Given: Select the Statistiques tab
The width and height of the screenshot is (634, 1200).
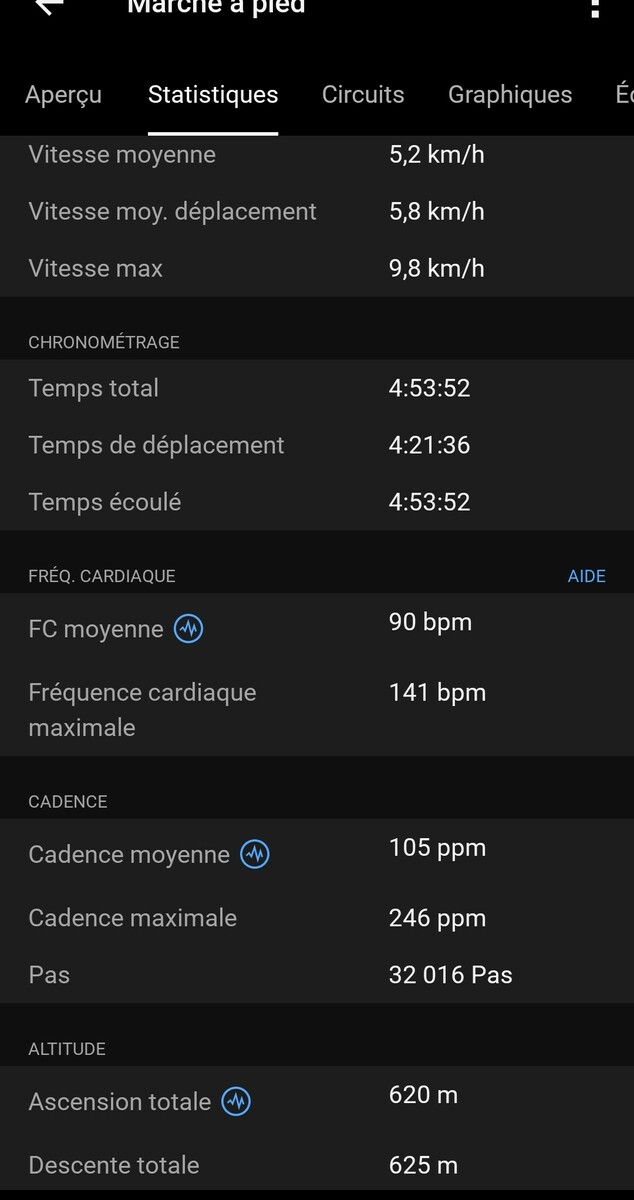Looking at the screenshot, I should click(x=213, y=95).
